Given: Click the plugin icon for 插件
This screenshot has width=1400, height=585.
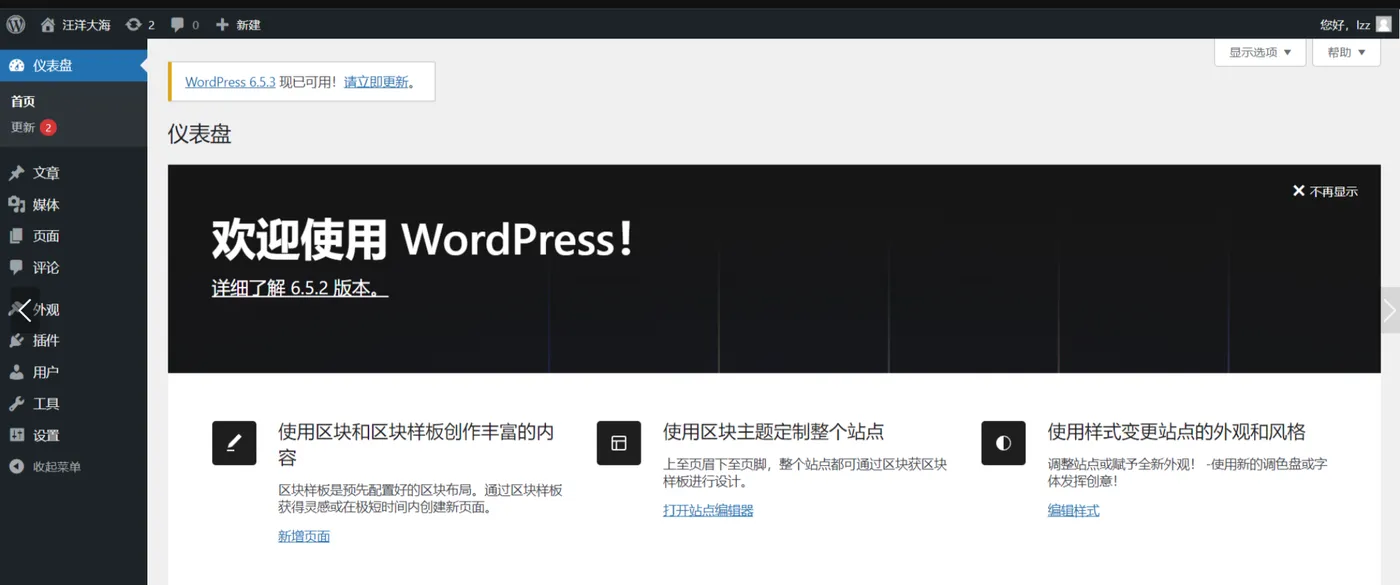Looking at the screenshot, I should [x=16, y=340].
